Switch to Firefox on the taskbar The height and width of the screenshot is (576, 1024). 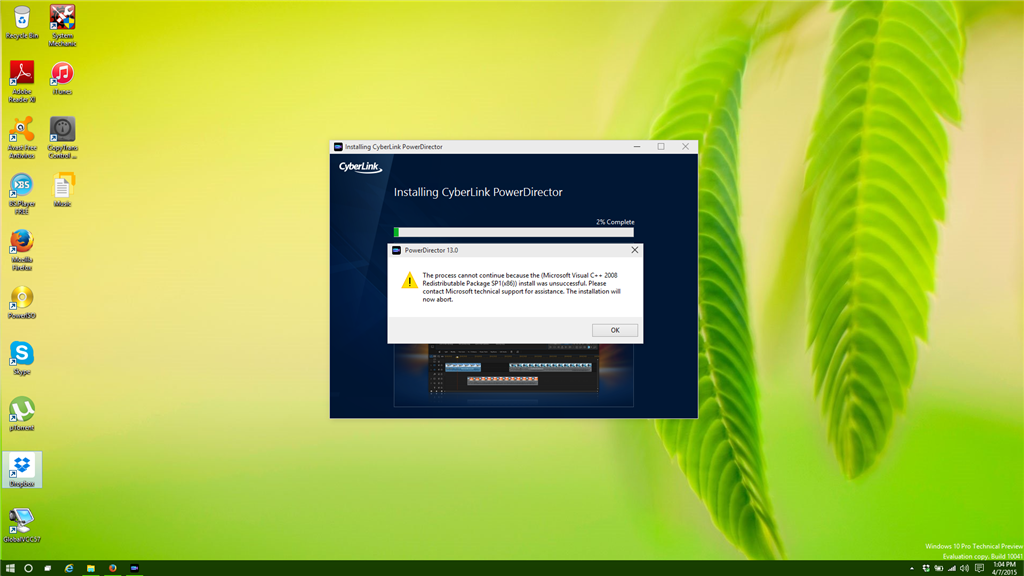(112, 568)
